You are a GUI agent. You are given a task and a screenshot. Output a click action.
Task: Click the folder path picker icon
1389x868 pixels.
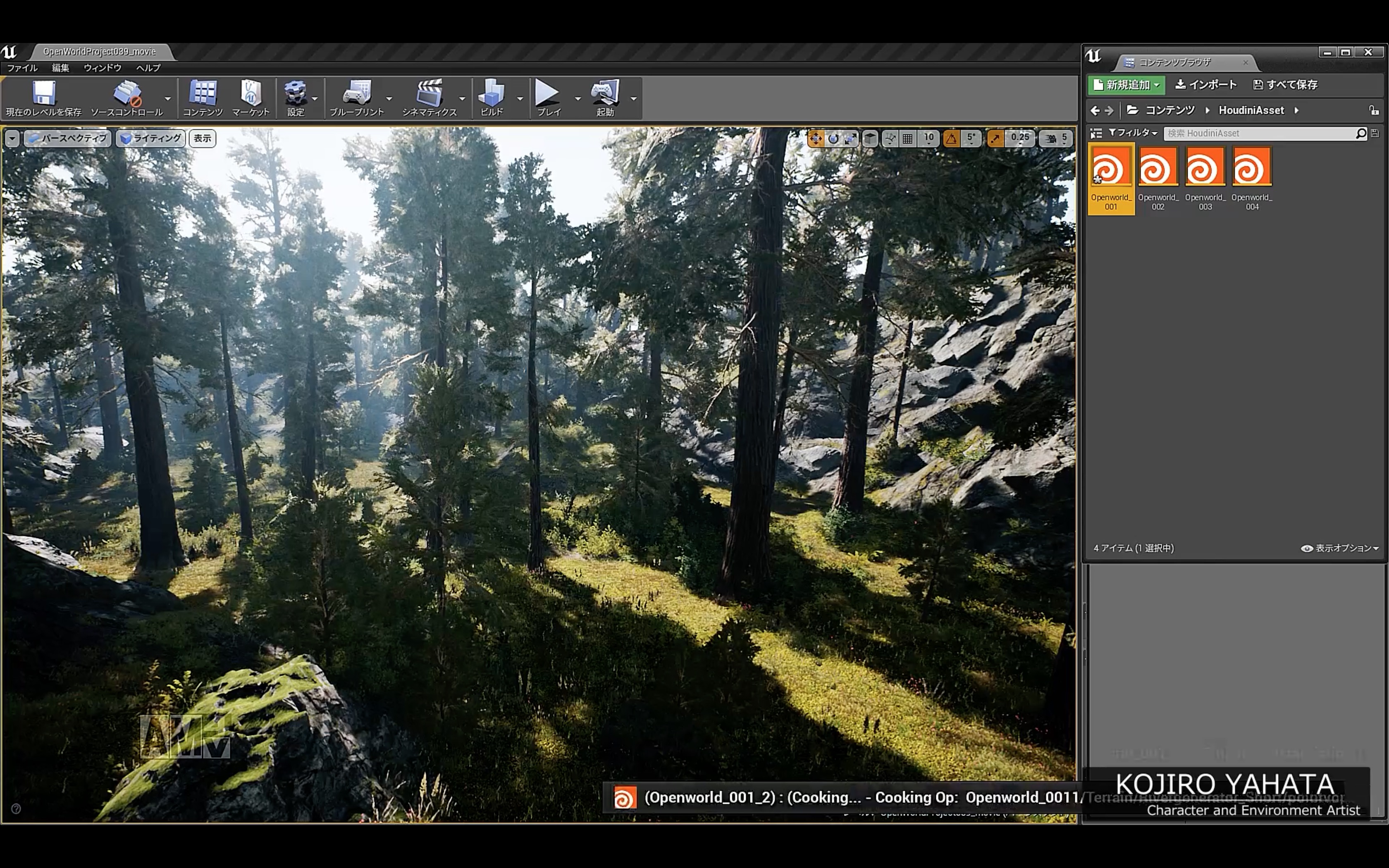pyautogui.click(x=1132, y=110)
